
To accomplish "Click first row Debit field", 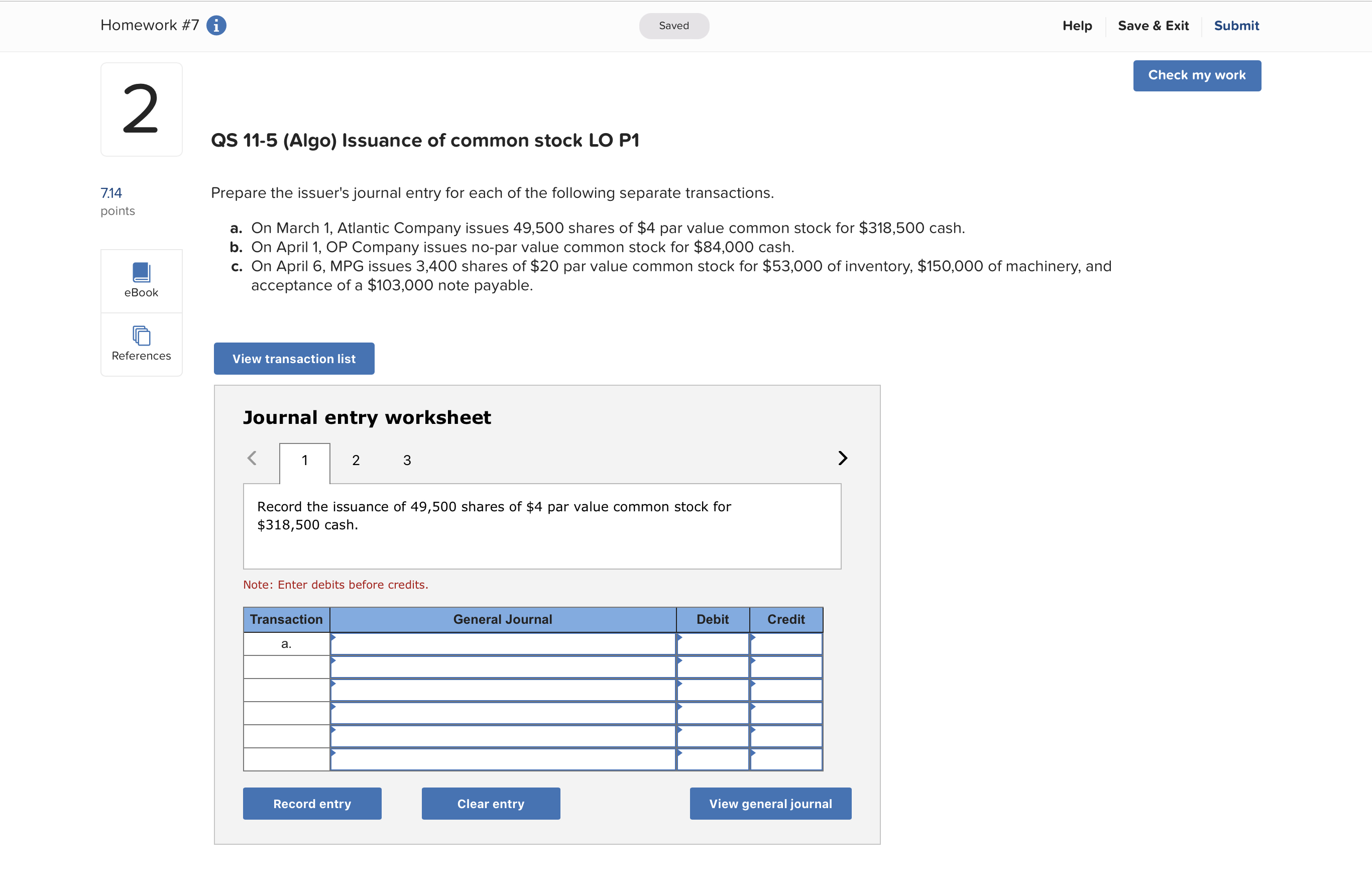I will click(x=713, y=644).
